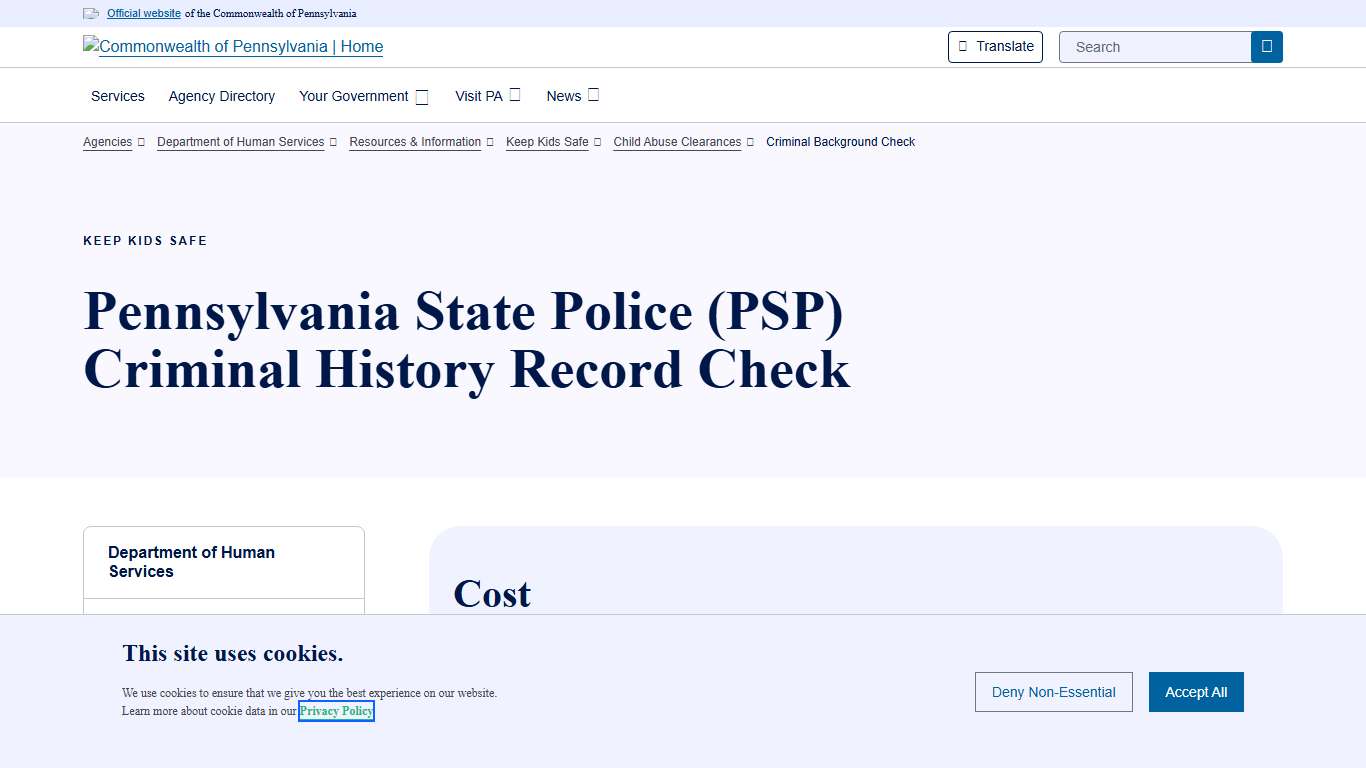Viewport: 1366px width, 768px height.
Task: Open the Department of Human Services sidebar link
Action: coord(192,561)
